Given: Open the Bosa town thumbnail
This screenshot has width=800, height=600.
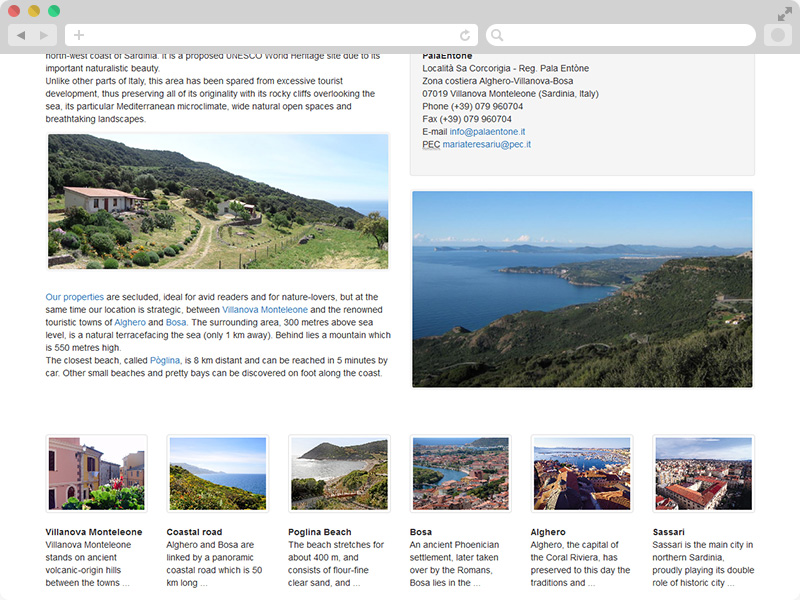Looking at the screenshot, I should click(461, 473).
